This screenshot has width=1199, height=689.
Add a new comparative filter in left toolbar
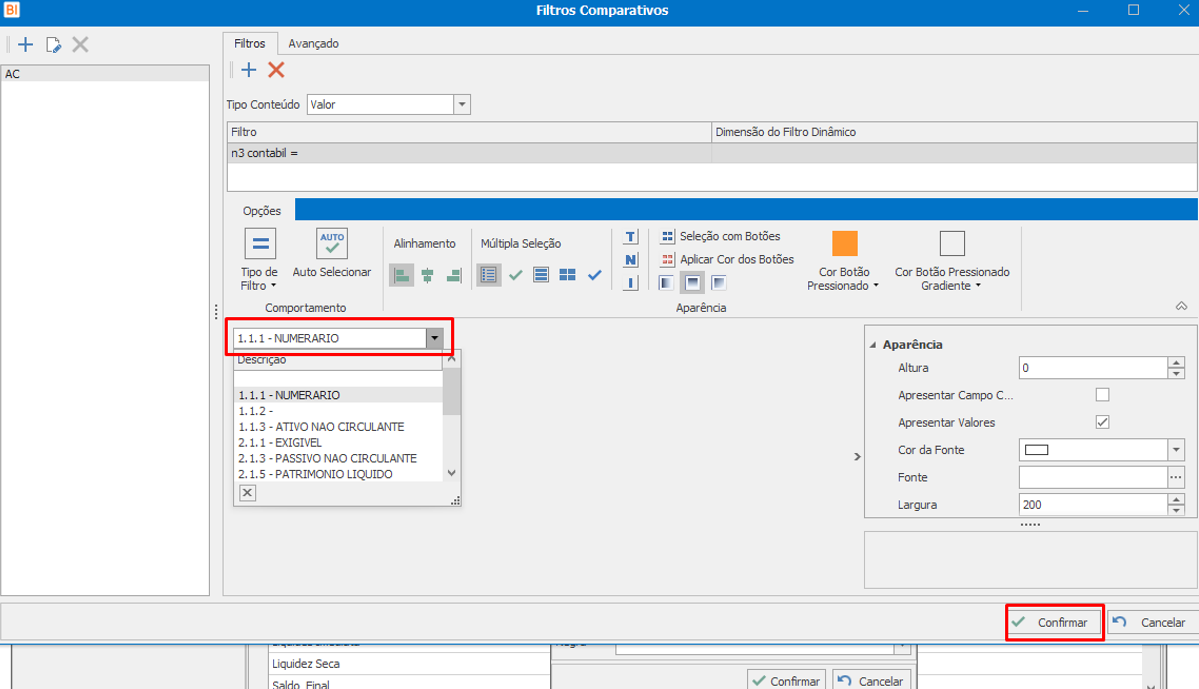click(25, 44)
